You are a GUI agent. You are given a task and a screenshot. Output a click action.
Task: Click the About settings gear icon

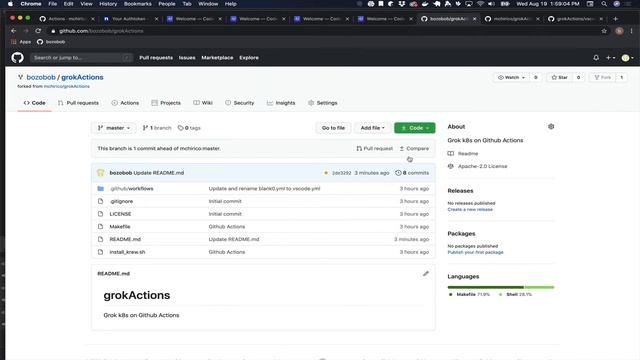pos(551,127)
